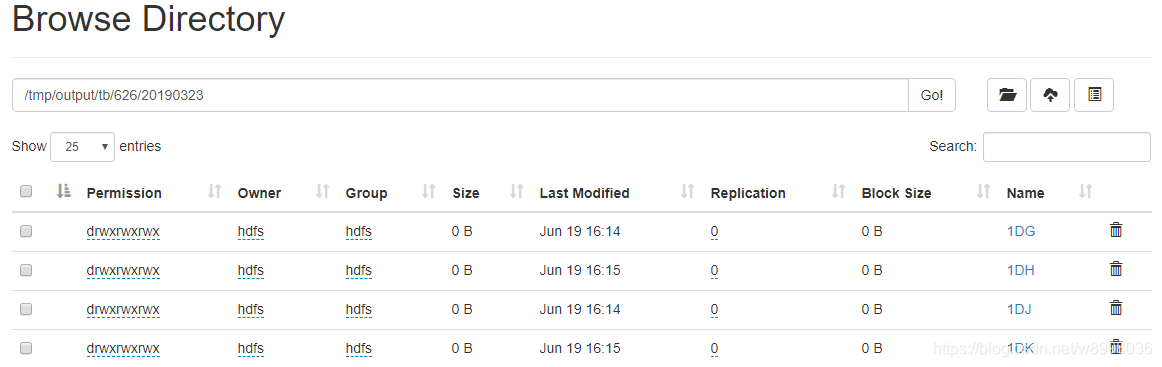Open the Show entries count dropdown
1162x367 pixels.
pyautogui.click(x=82, y=147)
